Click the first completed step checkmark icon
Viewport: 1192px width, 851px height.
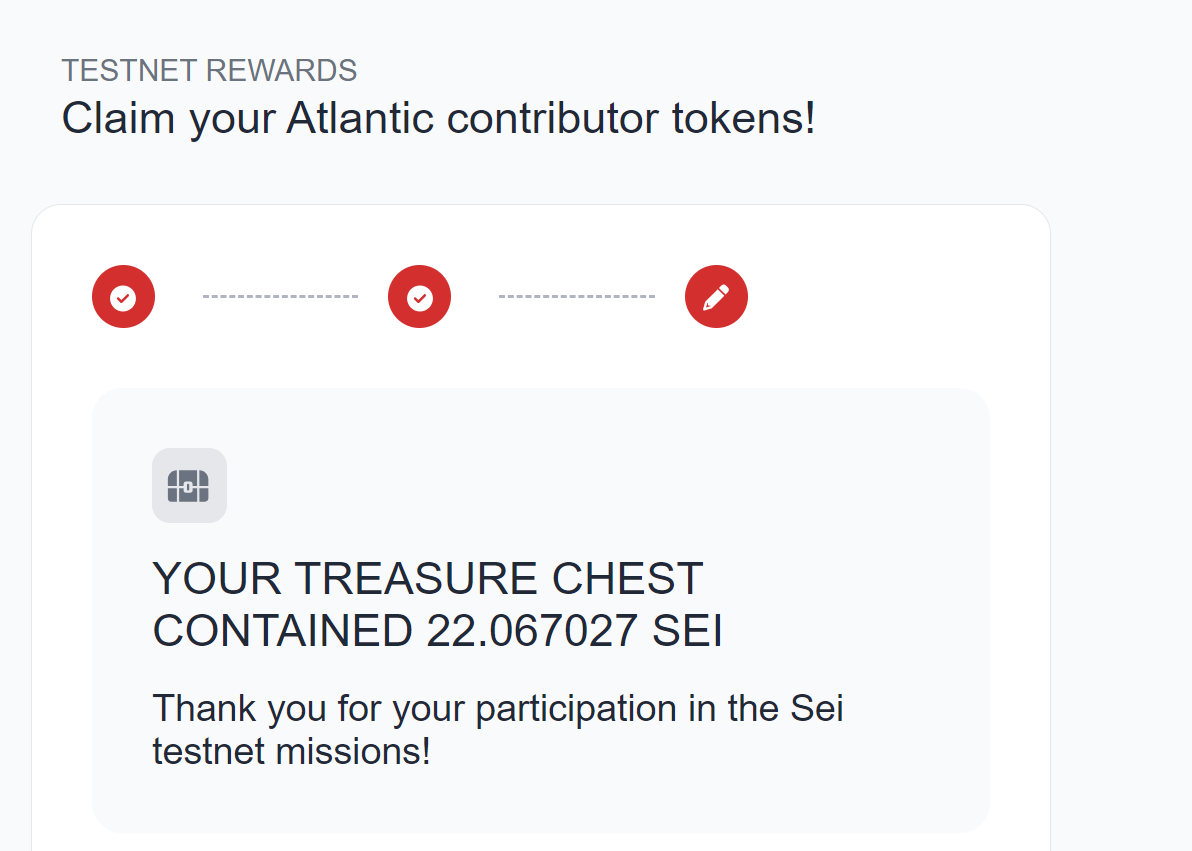tap(123, 297)
